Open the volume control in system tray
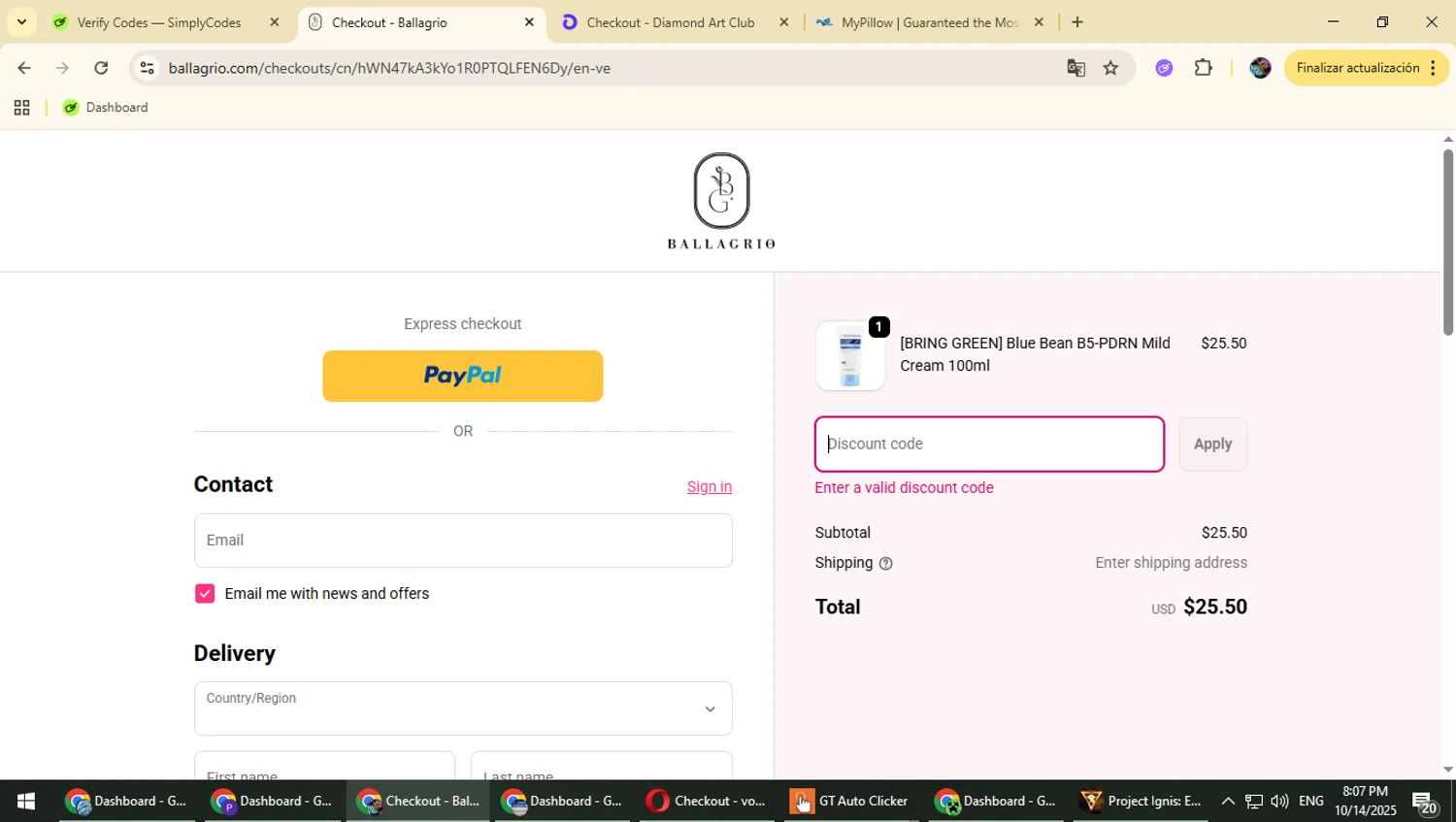1456x822 pixels. (x=1279, y=801)
